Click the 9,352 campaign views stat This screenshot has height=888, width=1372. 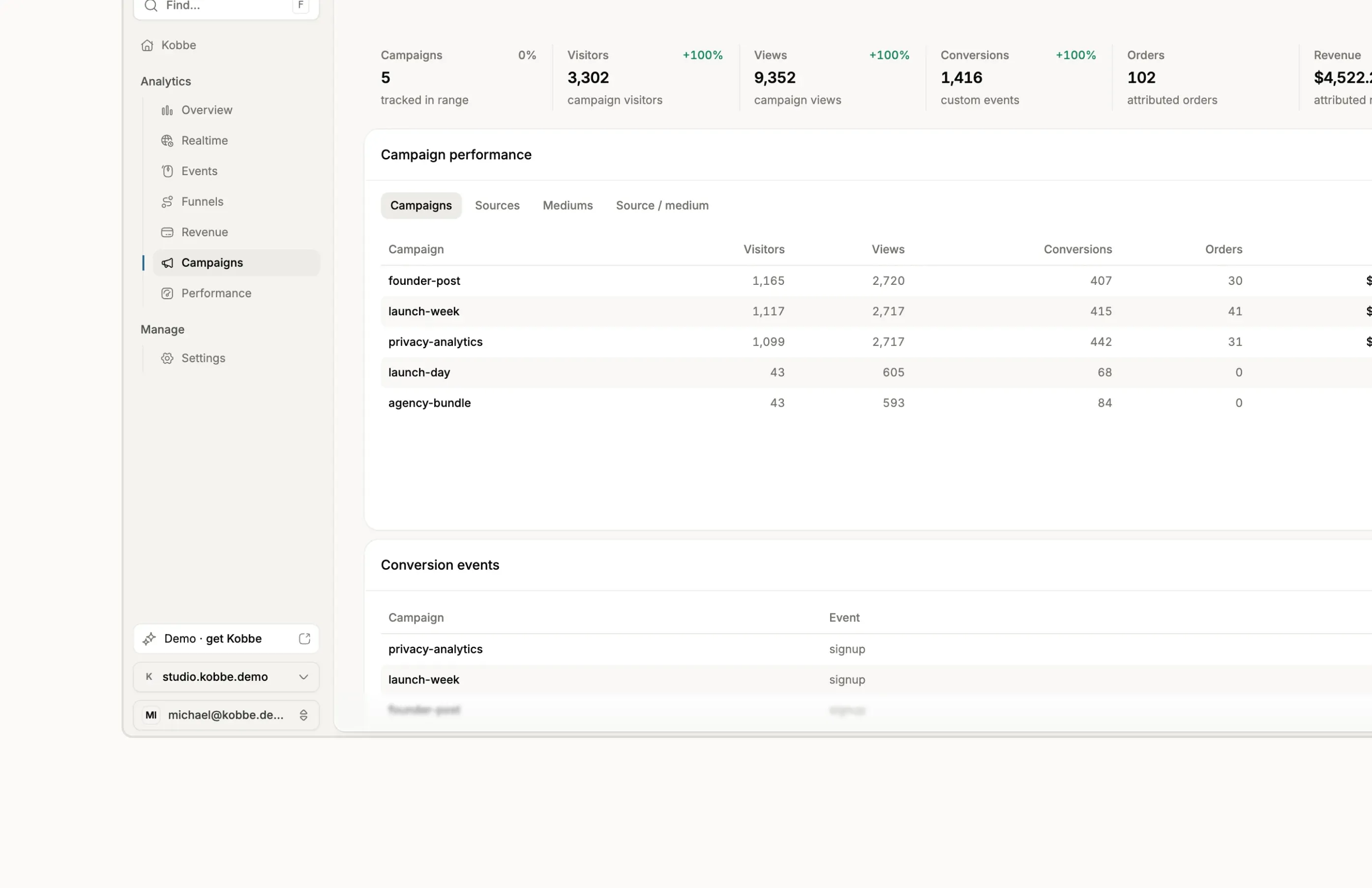[x=775, y=77]
